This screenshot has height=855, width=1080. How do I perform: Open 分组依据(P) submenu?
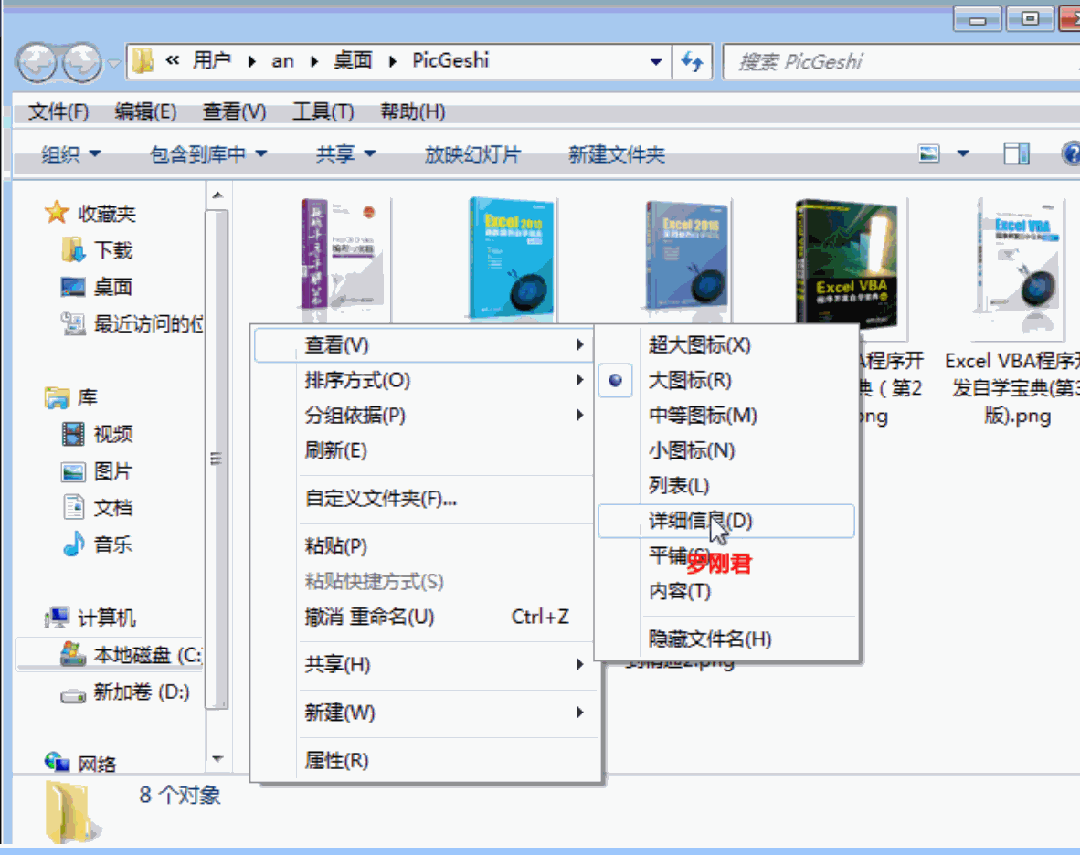click(x=424, y=415)
